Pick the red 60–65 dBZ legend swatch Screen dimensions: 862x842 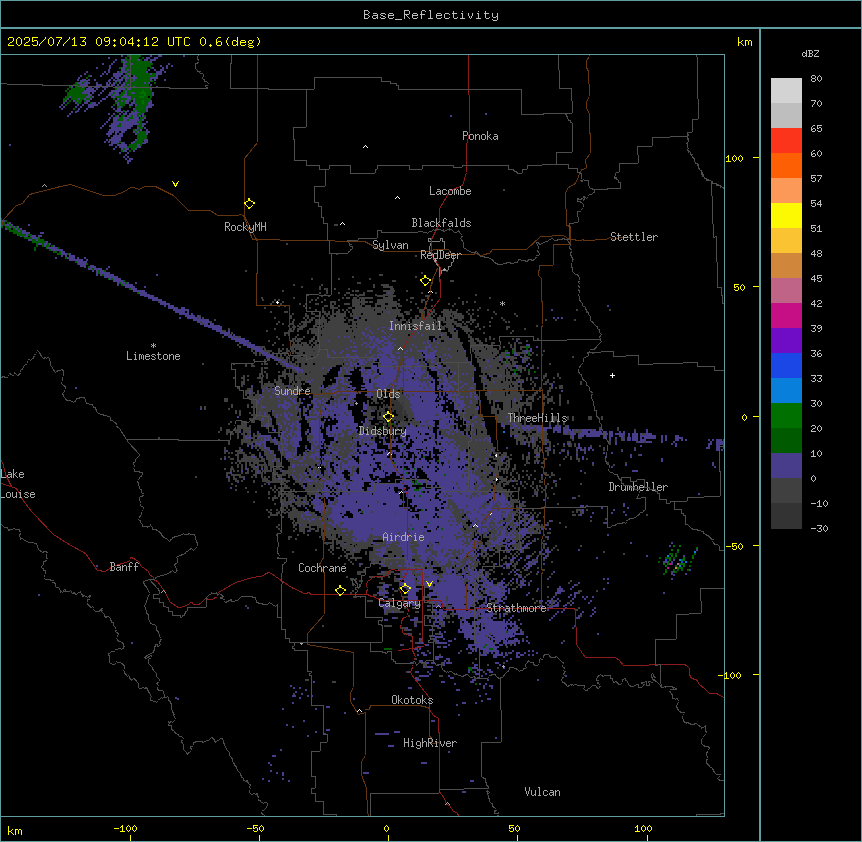point(786,141)
